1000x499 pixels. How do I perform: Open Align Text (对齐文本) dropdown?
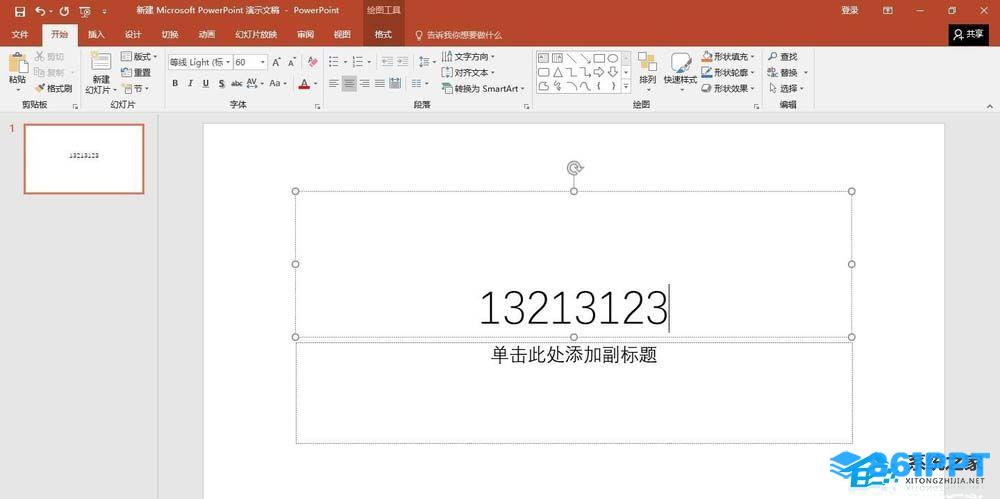[469, 72]
